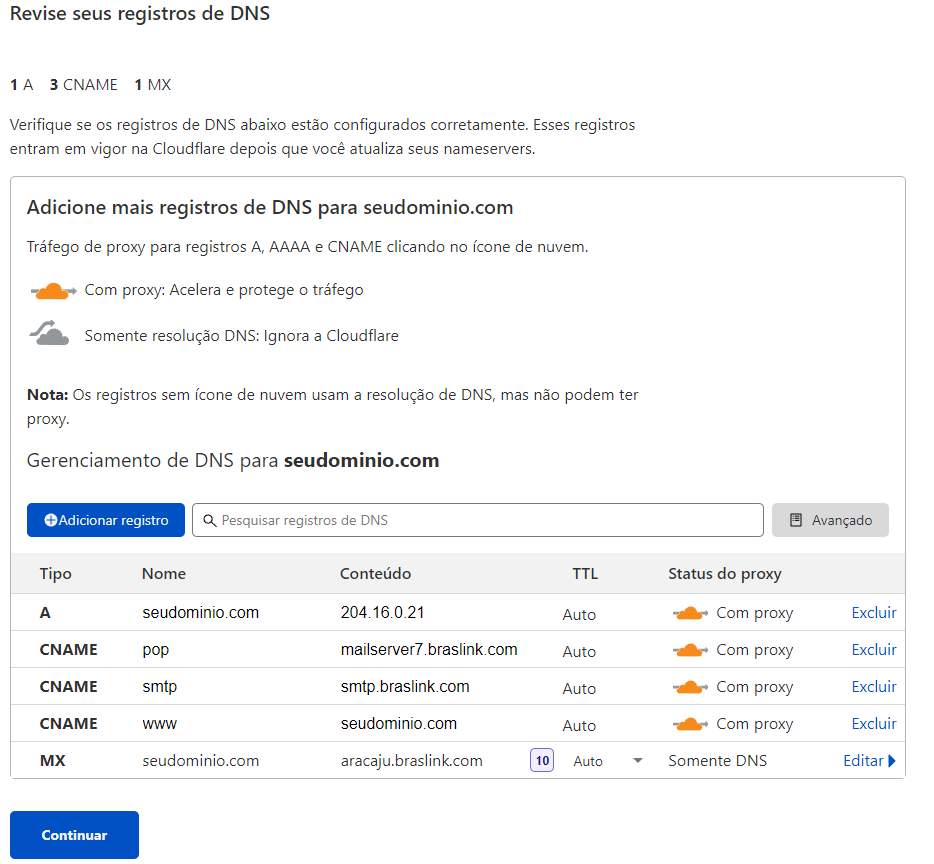Screen dimensions: 934x864
Task: Select mailserver7.braslink.com content cell
Action: coord(429,649)
